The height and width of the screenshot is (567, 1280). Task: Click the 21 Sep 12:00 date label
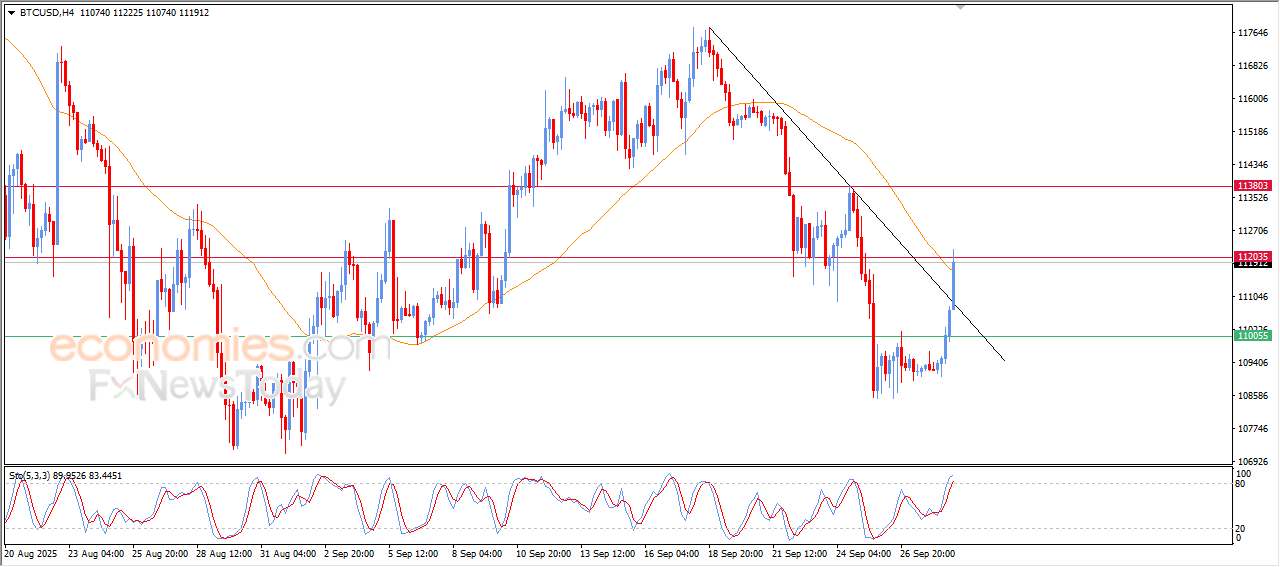(x=799, y=553)
